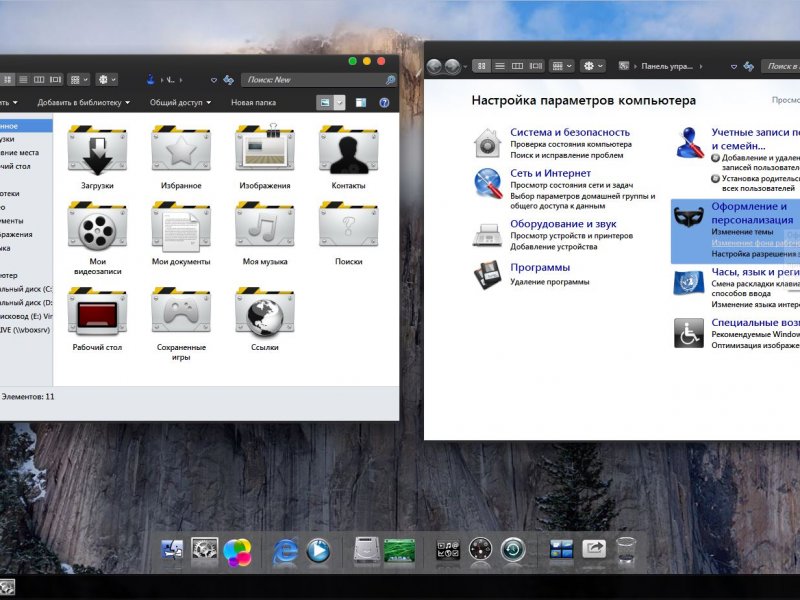Screen dimensions: 800x600
Task: Open Система и безопасность category
Action: click(x=570, y=132)
